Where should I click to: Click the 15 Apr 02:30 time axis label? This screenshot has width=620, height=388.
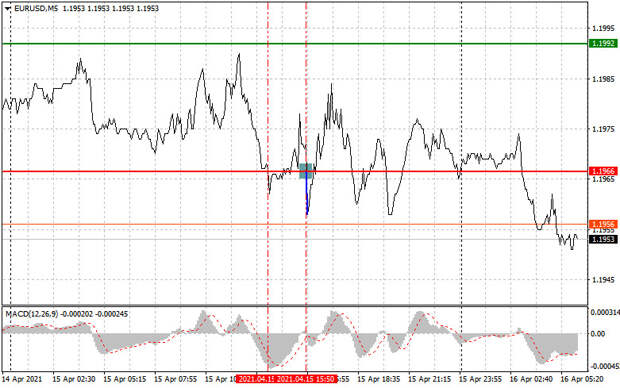74,379
